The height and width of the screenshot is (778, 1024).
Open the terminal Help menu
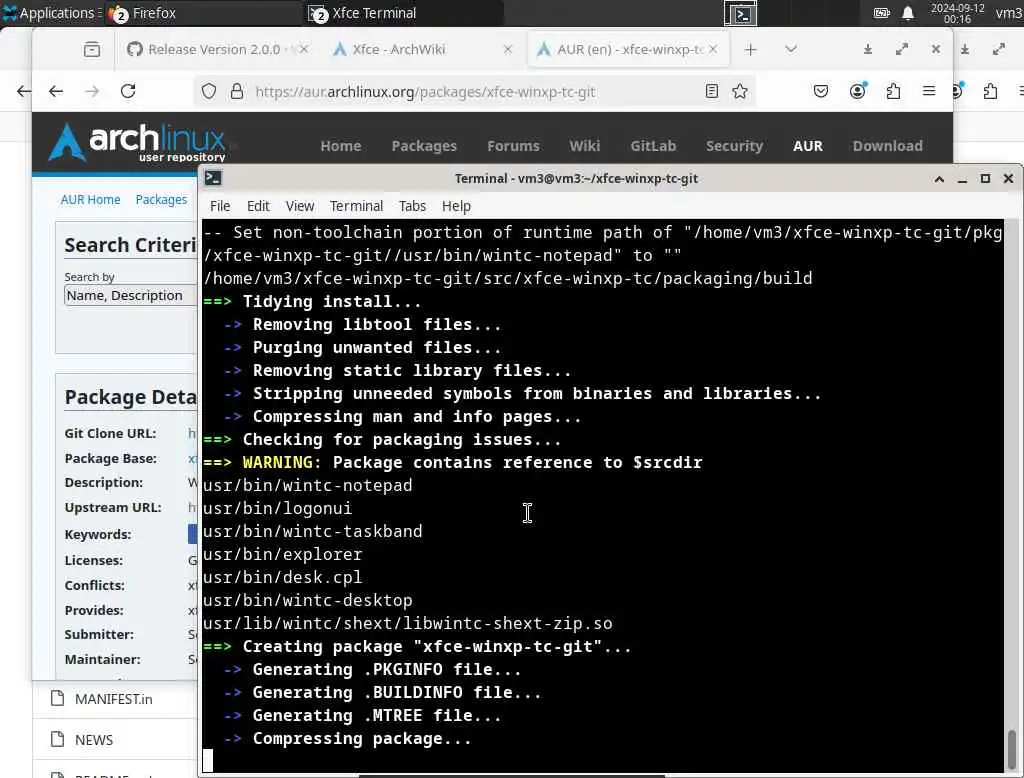tap(456, 206)
